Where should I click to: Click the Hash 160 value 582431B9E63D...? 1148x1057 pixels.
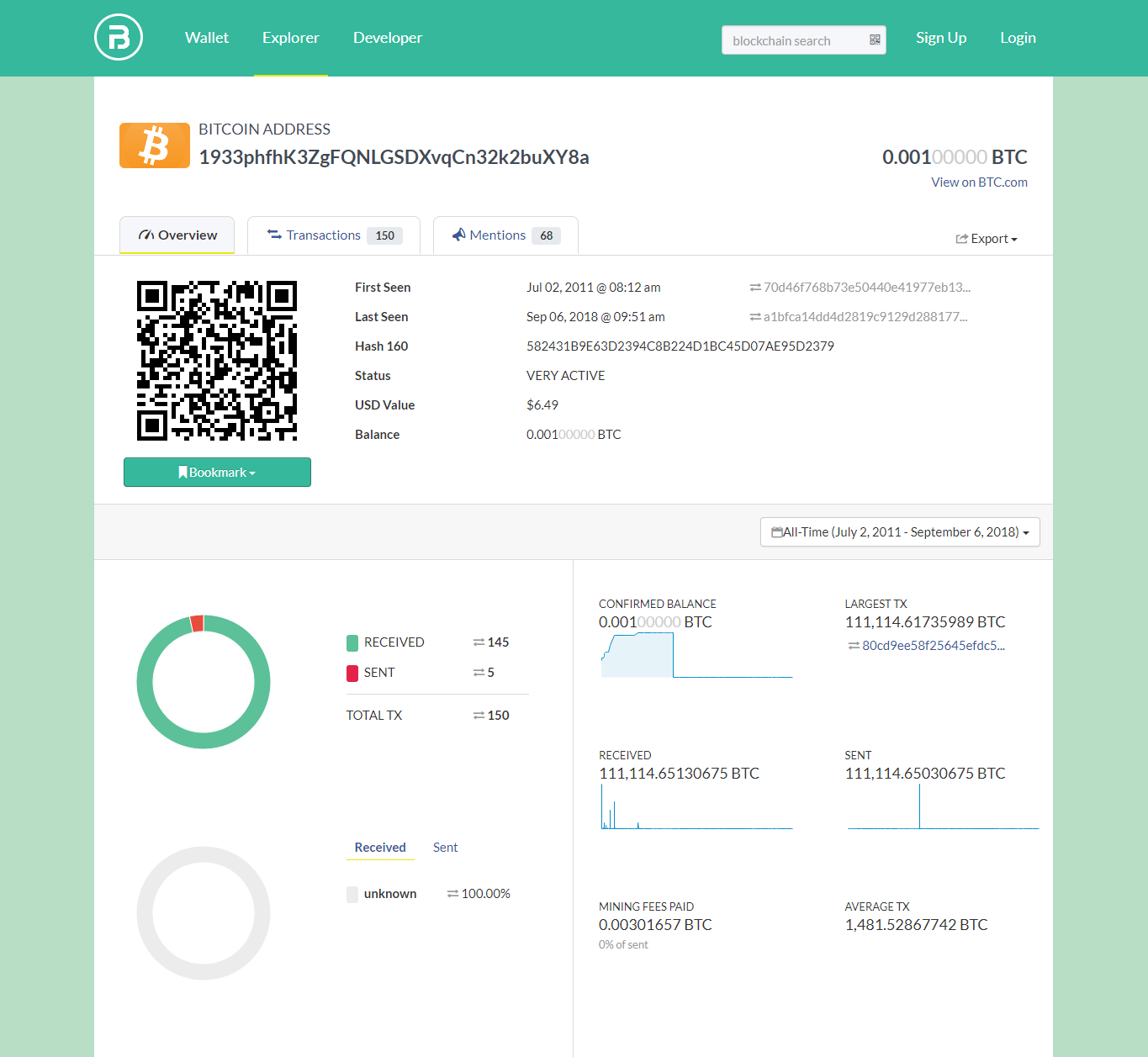tap(680, 346)
